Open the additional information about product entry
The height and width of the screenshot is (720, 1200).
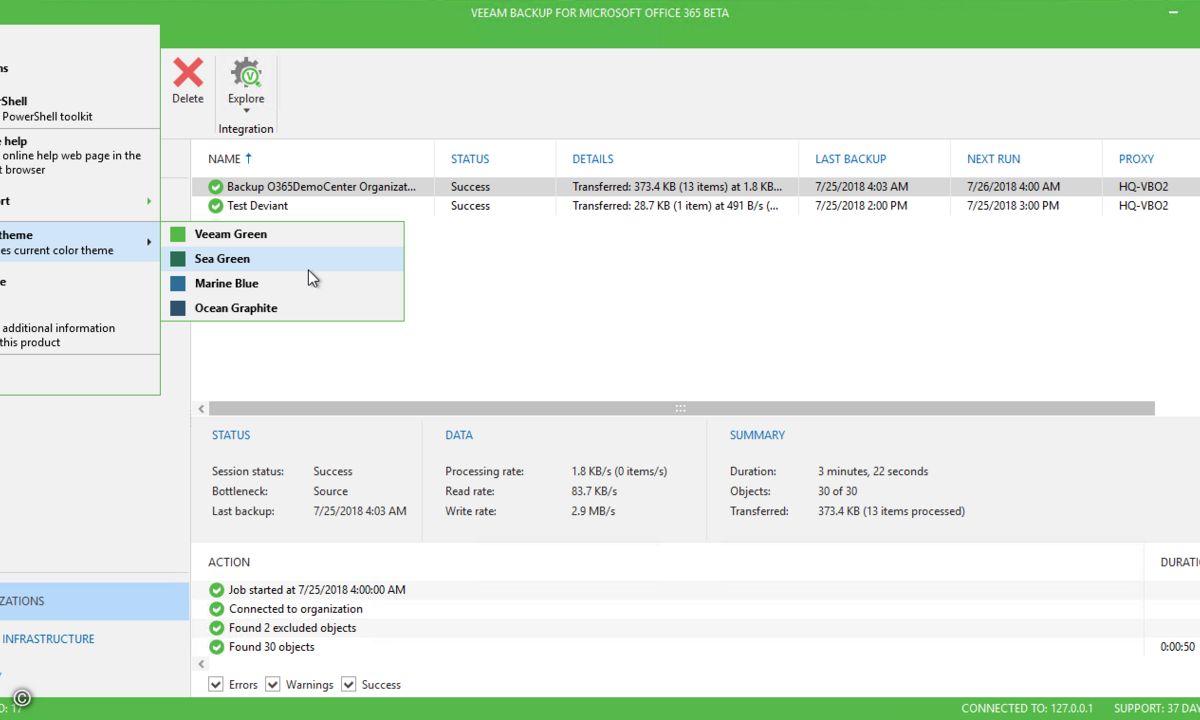(x=79, y=335)
